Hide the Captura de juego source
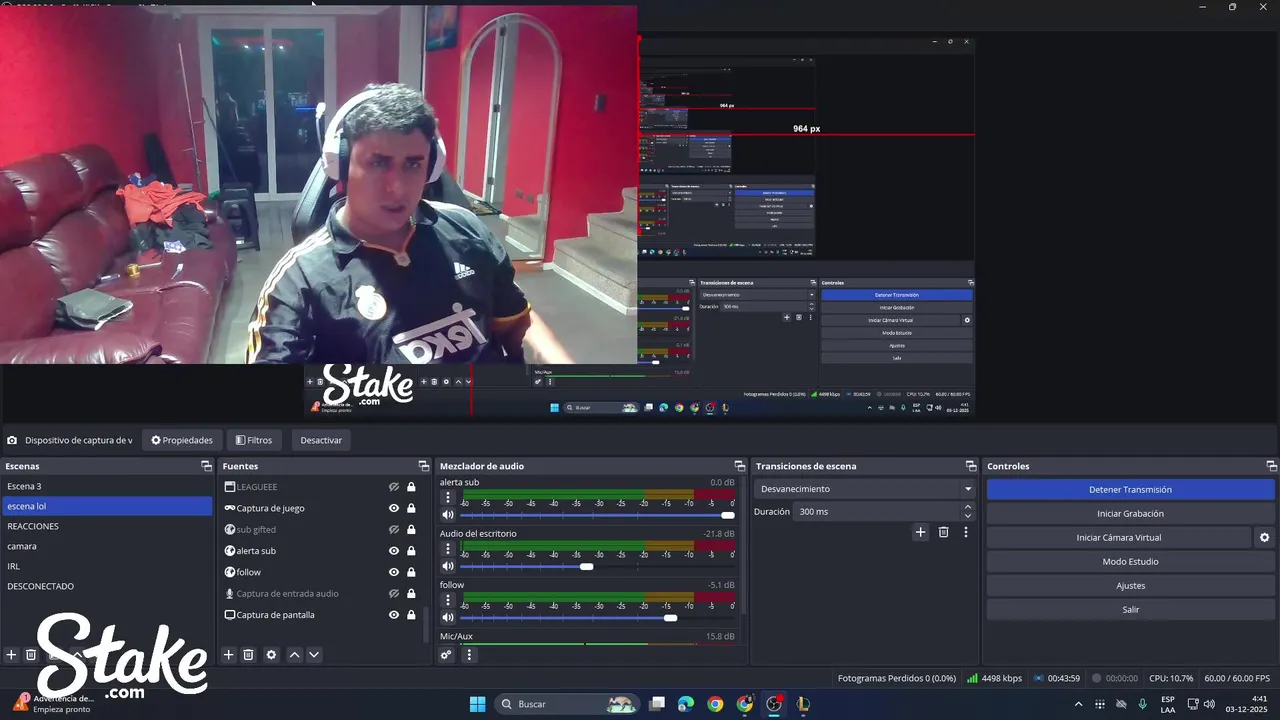 (394, 508)
